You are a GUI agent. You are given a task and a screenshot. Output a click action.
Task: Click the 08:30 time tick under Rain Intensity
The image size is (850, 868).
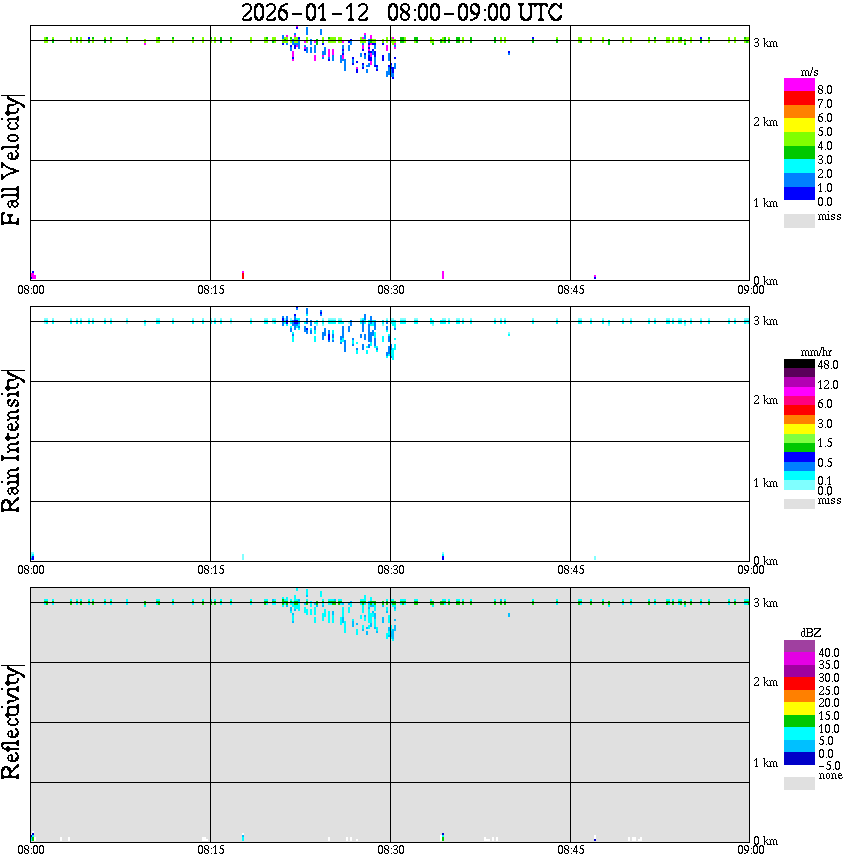pos(390,570)
